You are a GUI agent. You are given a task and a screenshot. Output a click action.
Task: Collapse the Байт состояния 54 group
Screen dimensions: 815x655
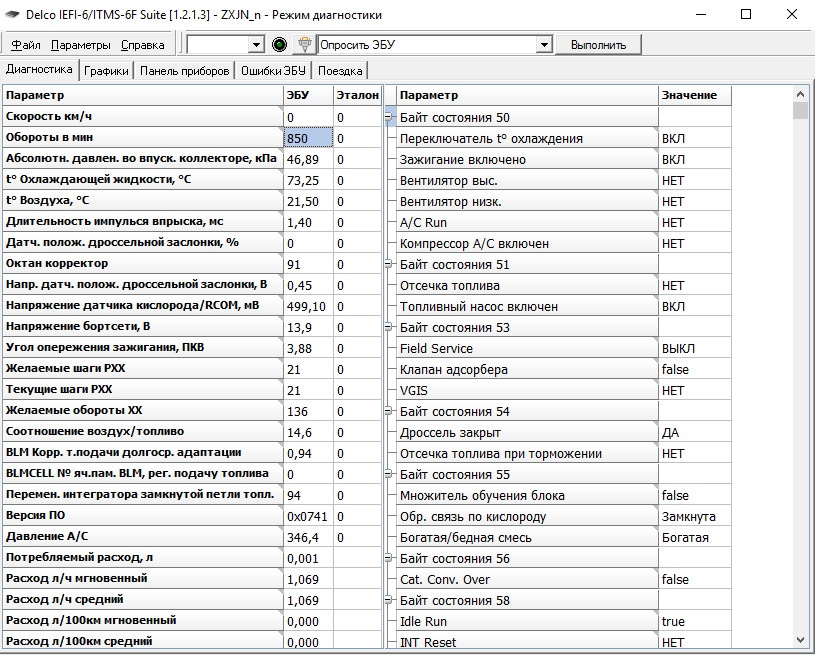coord(388,411)
